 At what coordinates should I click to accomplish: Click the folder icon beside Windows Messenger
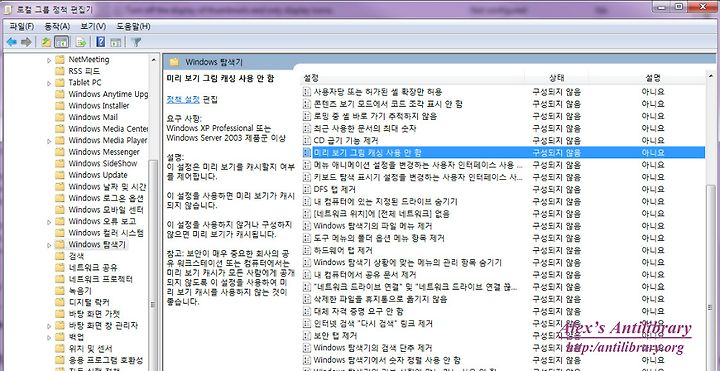coord(60,152)
